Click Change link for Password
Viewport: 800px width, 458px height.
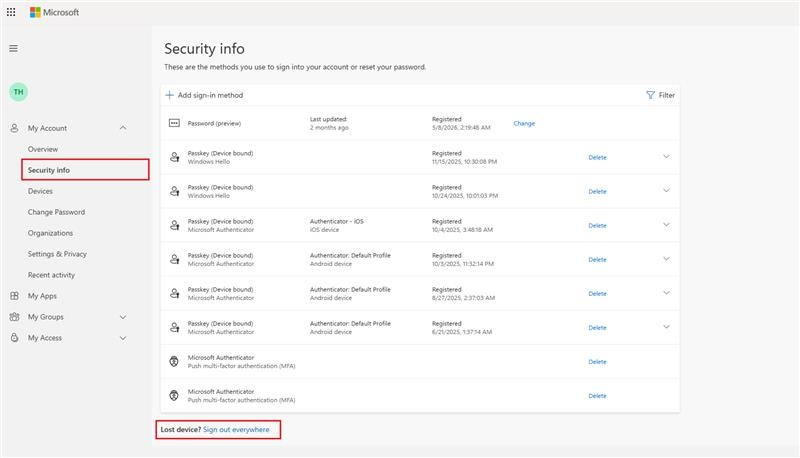tap(524, 123)
